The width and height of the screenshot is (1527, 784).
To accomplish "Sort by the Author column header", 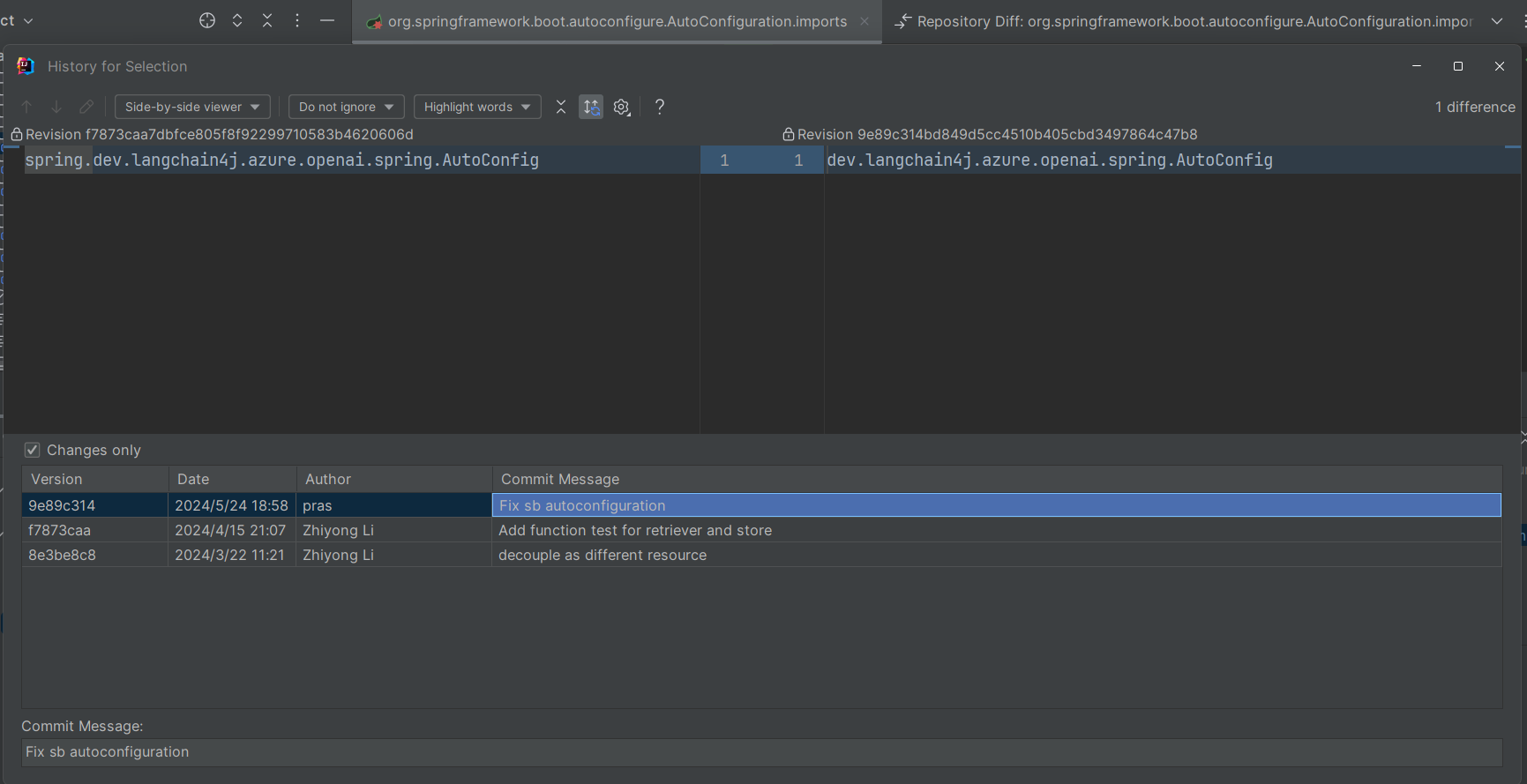I will [x=393, y=479].
